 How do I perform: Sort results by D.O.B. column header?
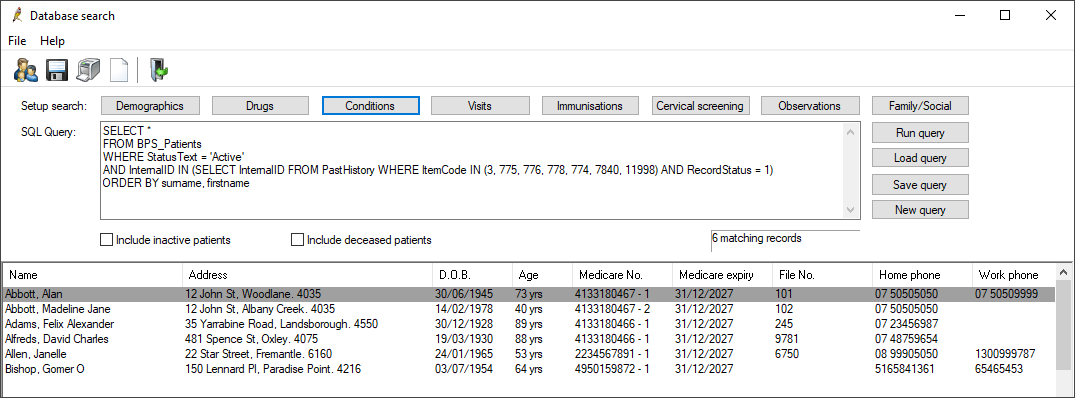(472, 275)
